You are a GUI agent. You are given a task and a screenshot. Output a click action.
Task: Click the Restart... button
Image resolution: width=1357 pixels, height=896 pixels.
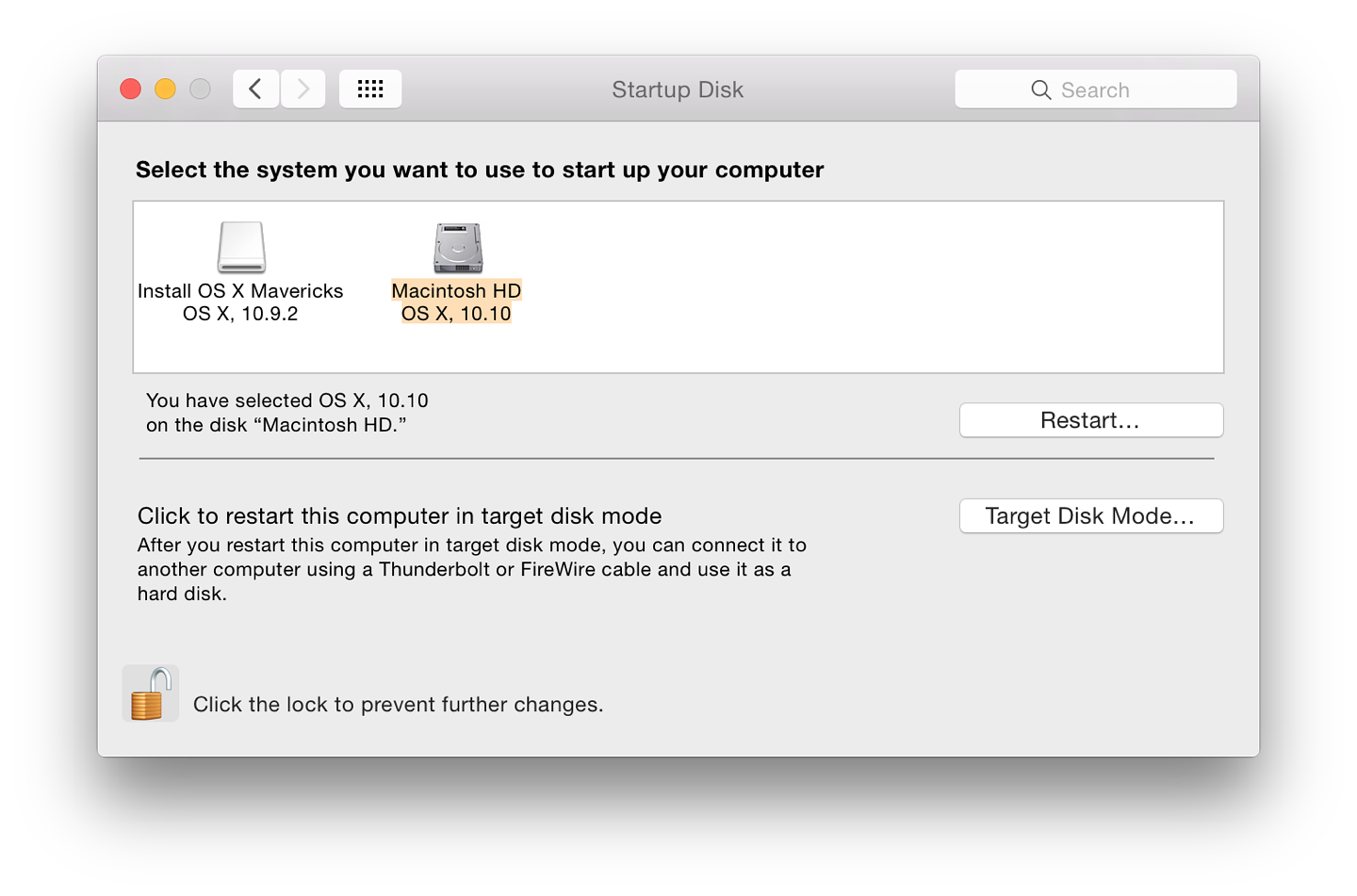pyautogui.click(x=1091, y=420)
